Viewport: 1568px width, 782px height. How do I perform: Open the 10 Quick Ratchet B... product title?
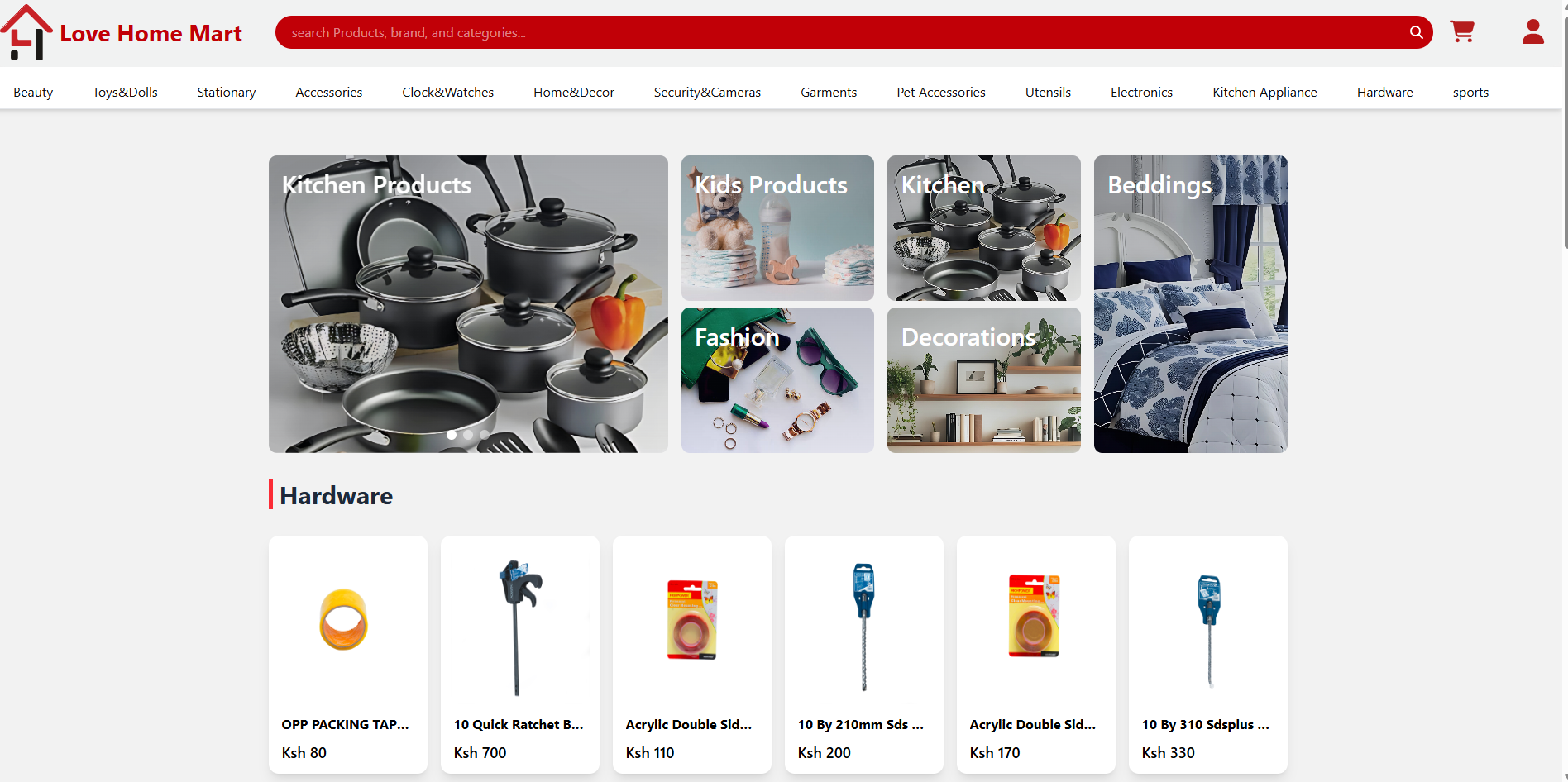pos(519,725)
